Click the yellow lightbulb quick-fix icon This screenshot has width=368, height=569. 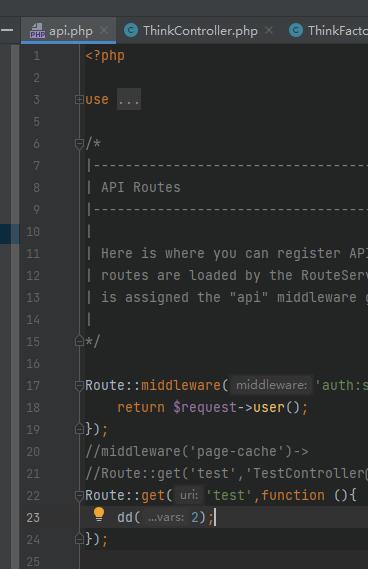click(x=99, y=514)
